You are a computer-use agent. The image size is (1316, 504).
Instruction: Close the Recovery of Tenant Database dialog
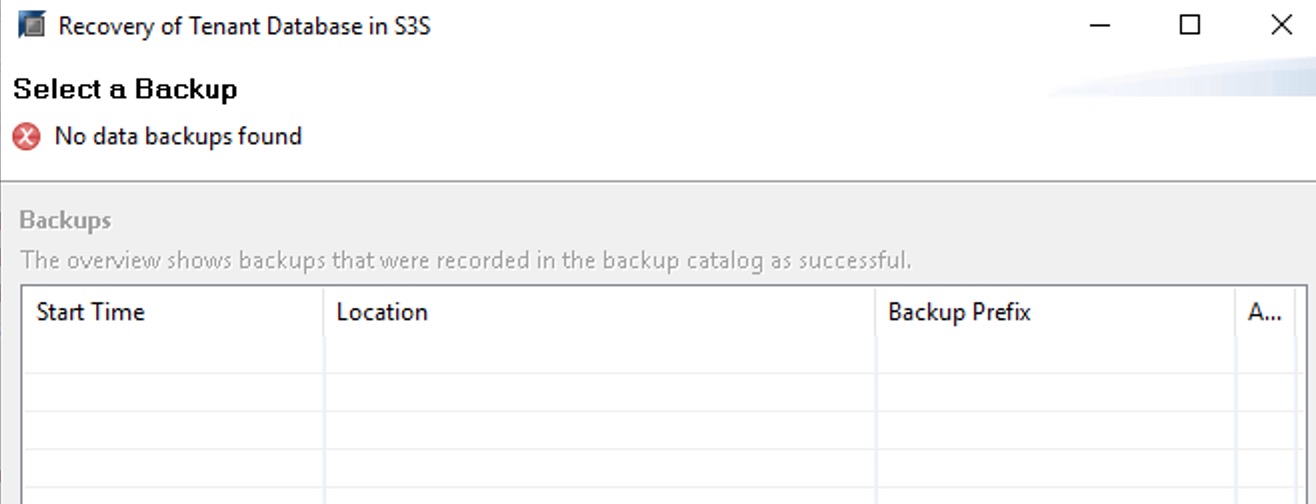[1281, 25]
